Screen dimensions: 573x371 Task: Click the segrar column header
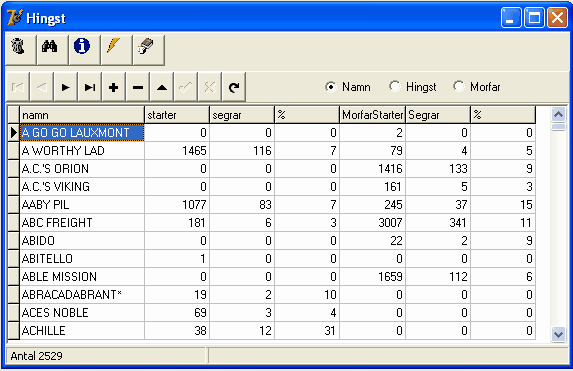tap(242, 115)
